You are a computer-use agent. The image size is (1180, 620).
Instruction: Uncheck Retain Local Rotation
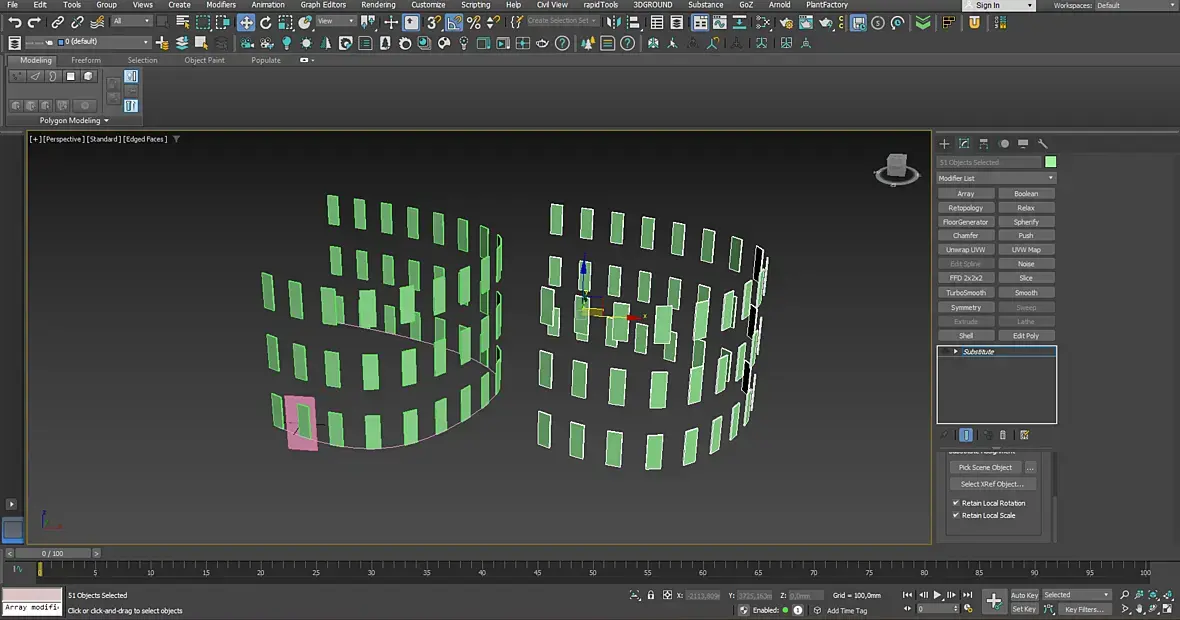point(956,503)
